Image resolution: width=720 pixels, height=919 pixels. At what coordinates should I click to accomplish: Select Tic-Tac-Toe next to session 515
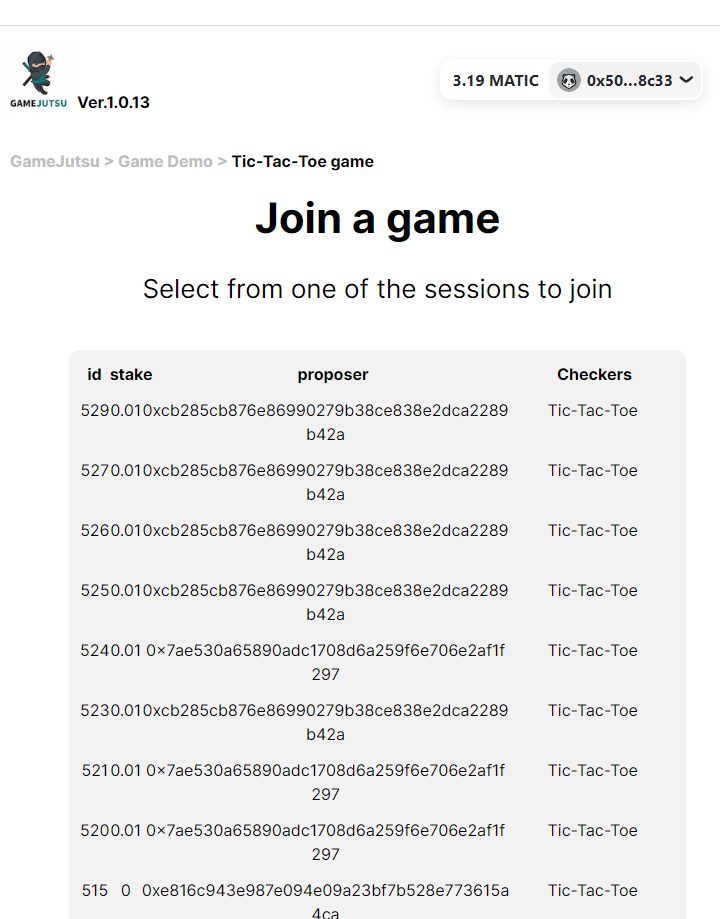click(x=594, y=890)
